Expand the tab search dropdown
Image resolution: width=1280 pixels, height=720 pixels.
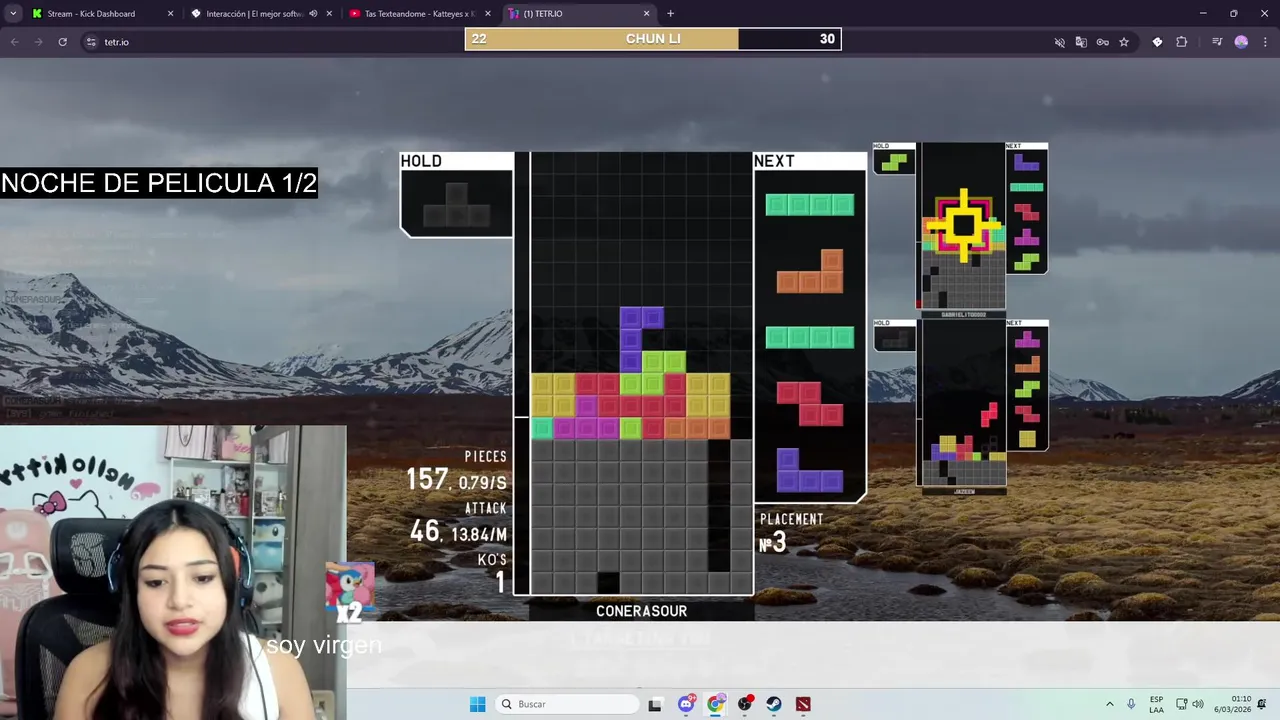coord(13,14)
